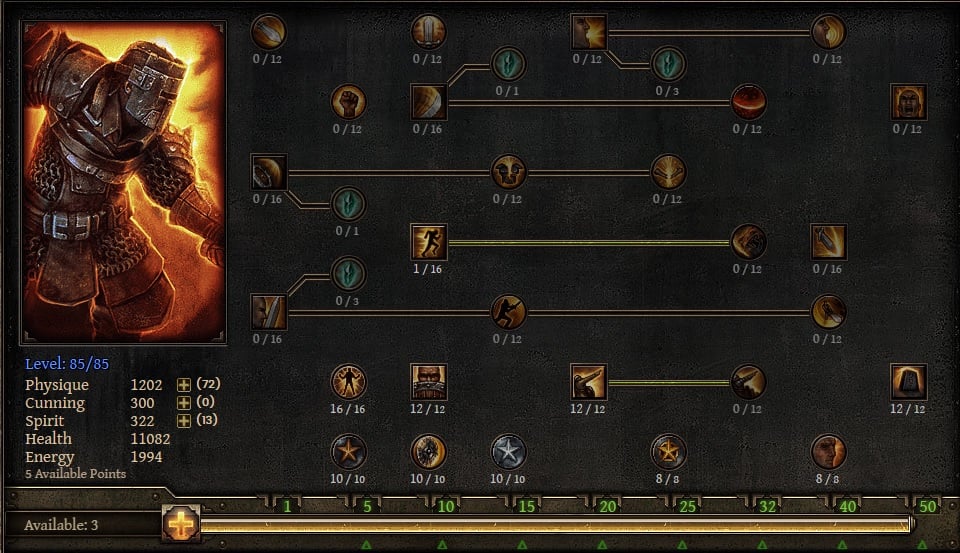Toggle the 0/3 transmuter below War Cry
This screenshot has height=553, width=960.
point(668,64)
